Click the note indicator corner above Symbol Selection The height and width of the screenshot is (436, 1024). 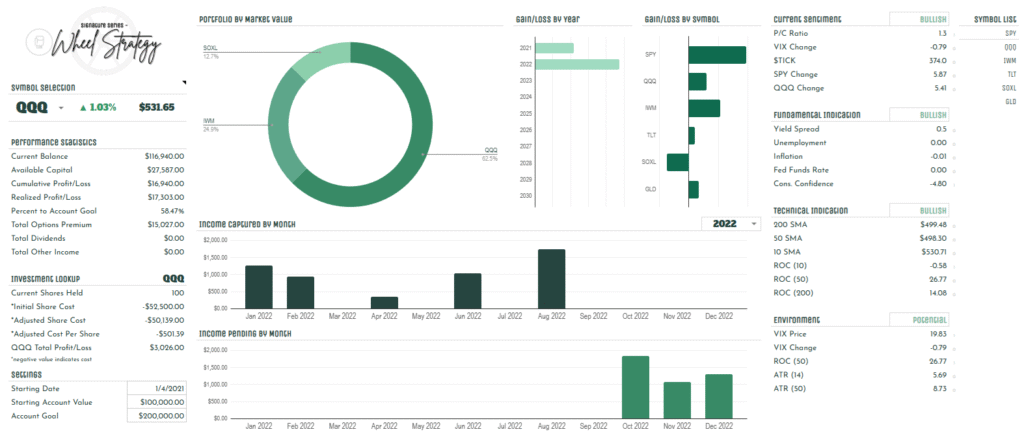pyautogui.click(x=183, y=83)
